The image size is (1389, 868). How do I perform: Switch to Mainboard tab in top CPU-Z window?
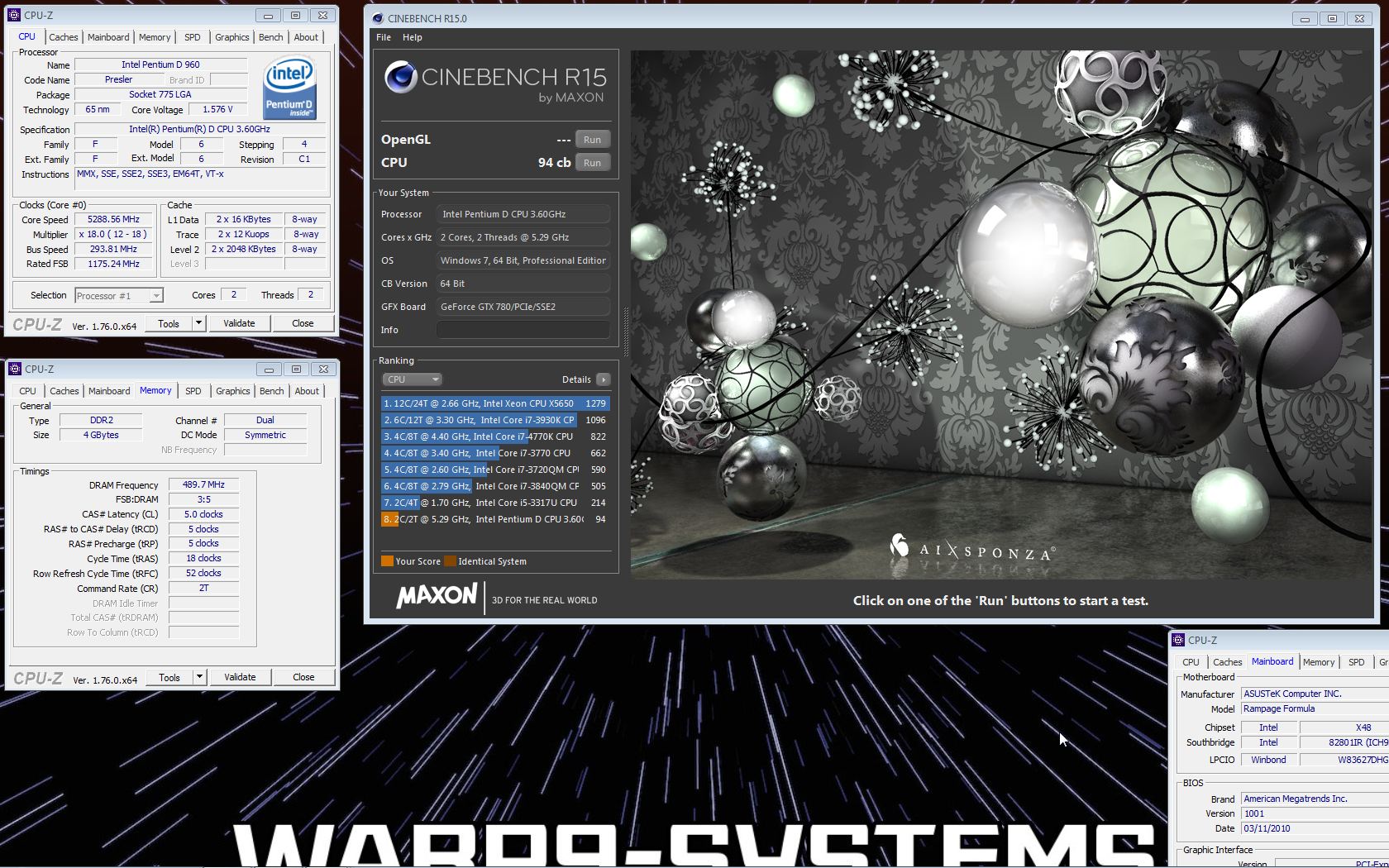[x=108, y=37]
